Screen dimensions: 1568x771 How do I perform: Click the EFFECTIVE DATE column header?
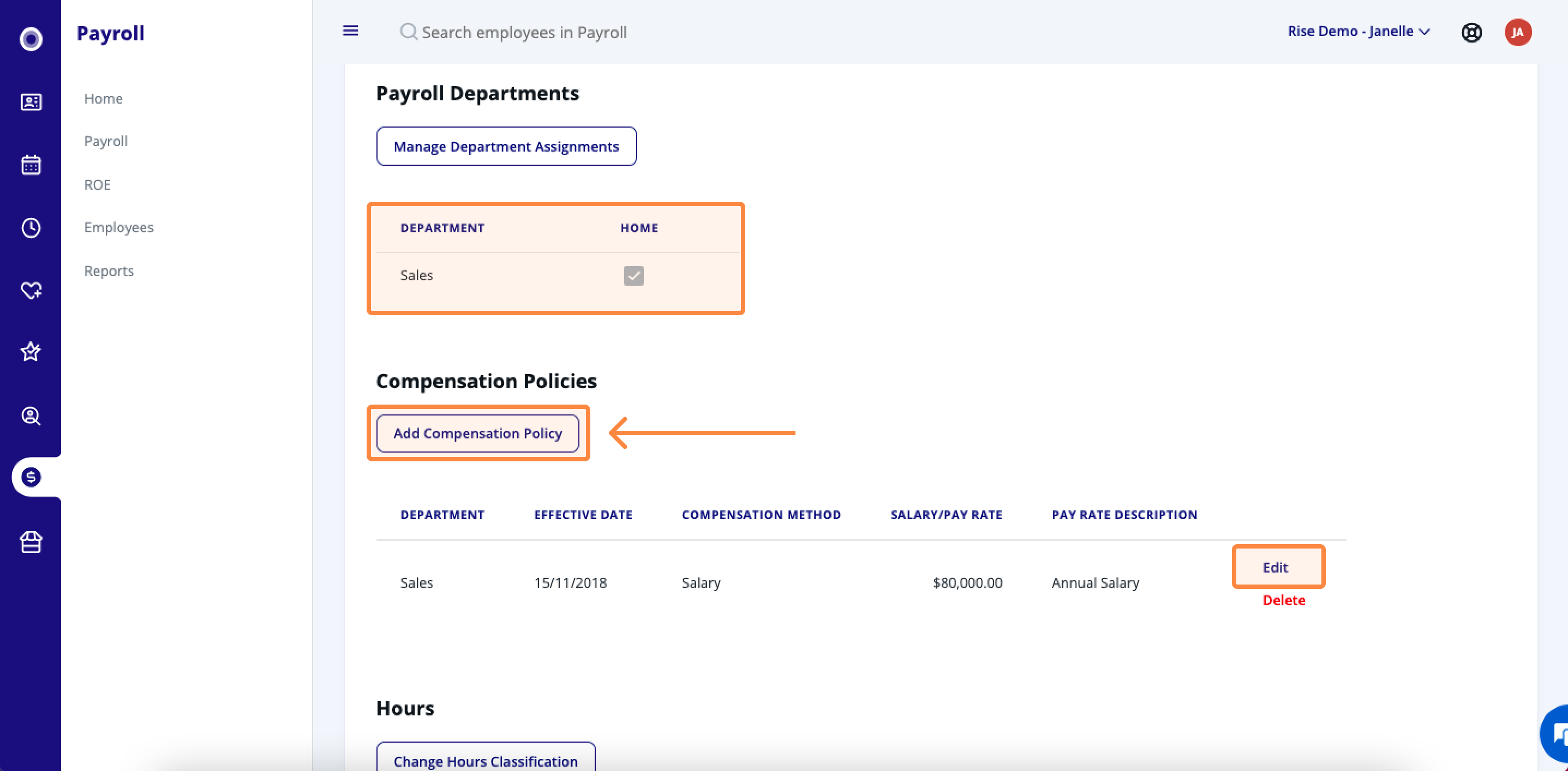(583, 515)
